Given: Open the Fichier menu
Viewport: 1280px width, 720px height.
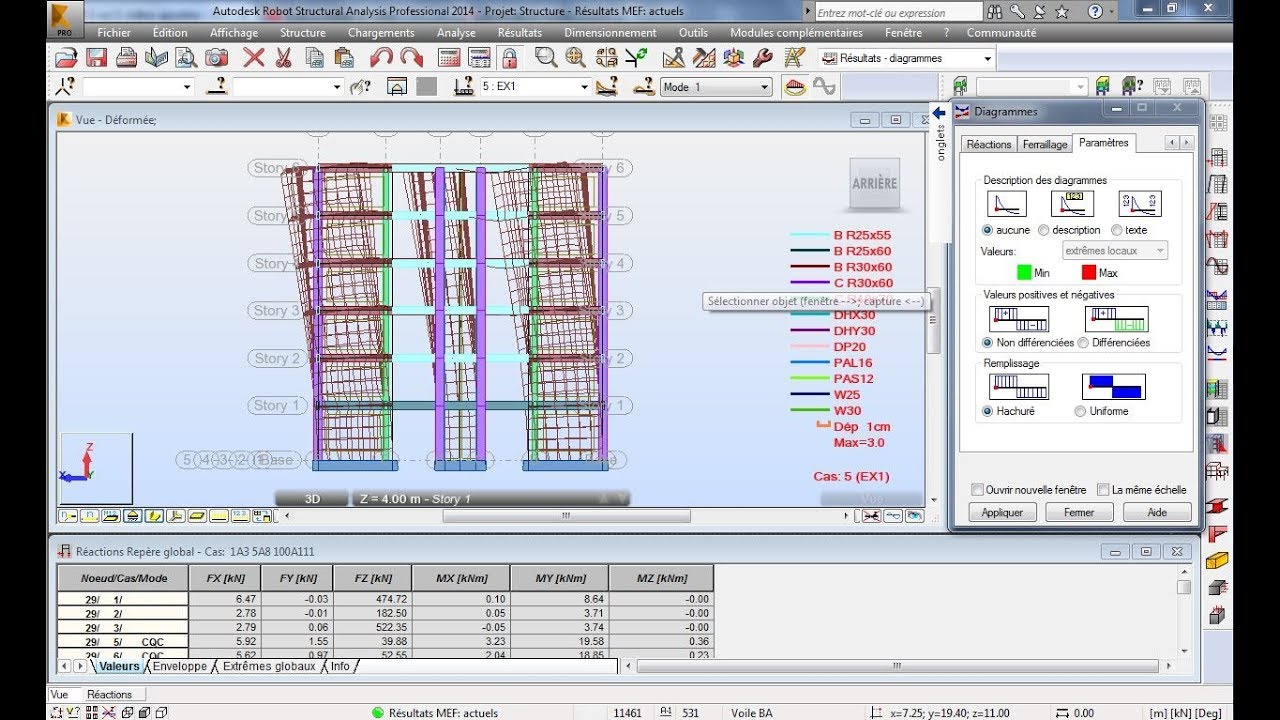Looking at the screenshot, I should click(x=114, y=32).
